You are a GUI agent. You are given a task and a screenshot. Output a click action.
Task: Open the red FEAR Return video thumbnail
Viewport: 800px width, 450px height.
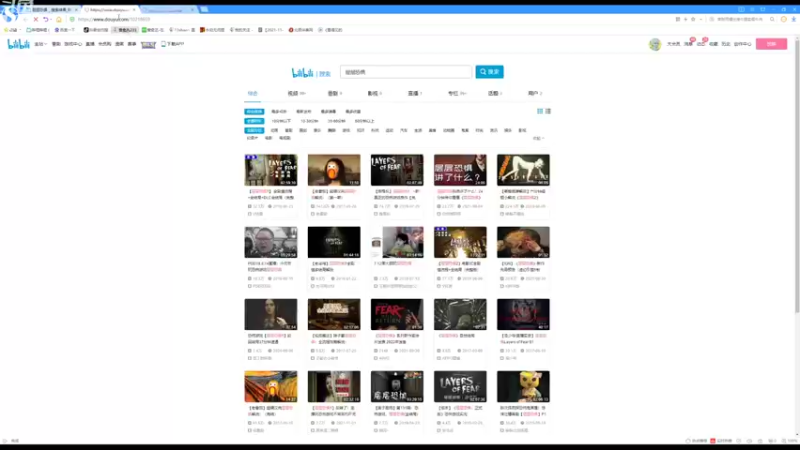[397, 314]
